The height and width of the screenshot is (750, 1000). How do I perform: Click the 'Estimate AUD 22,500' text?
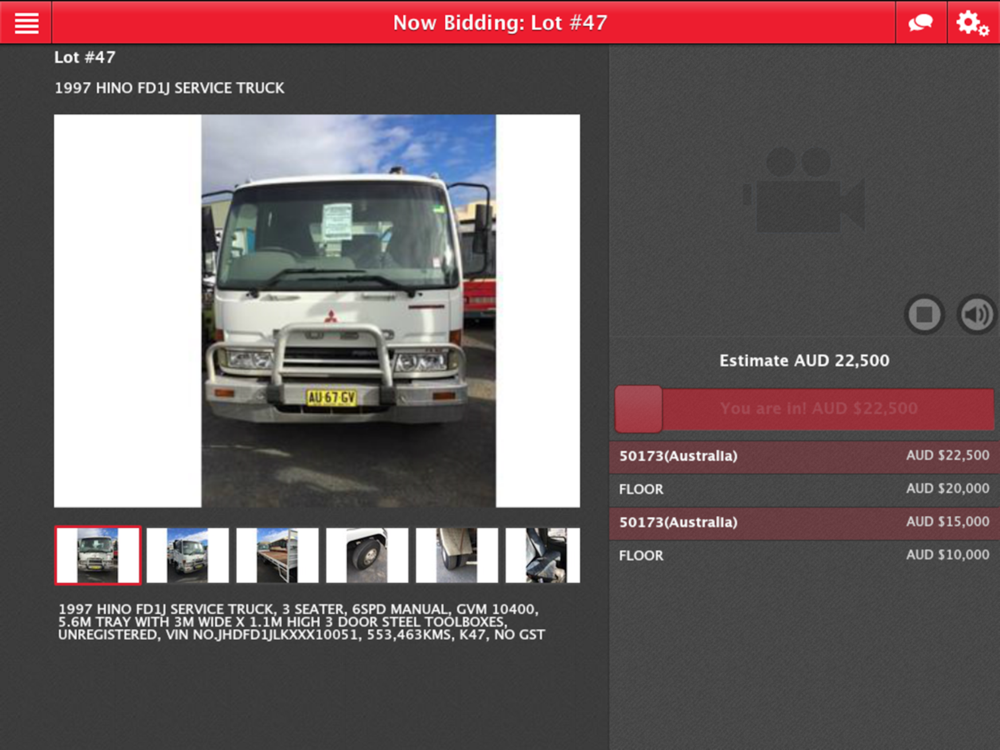804,361
